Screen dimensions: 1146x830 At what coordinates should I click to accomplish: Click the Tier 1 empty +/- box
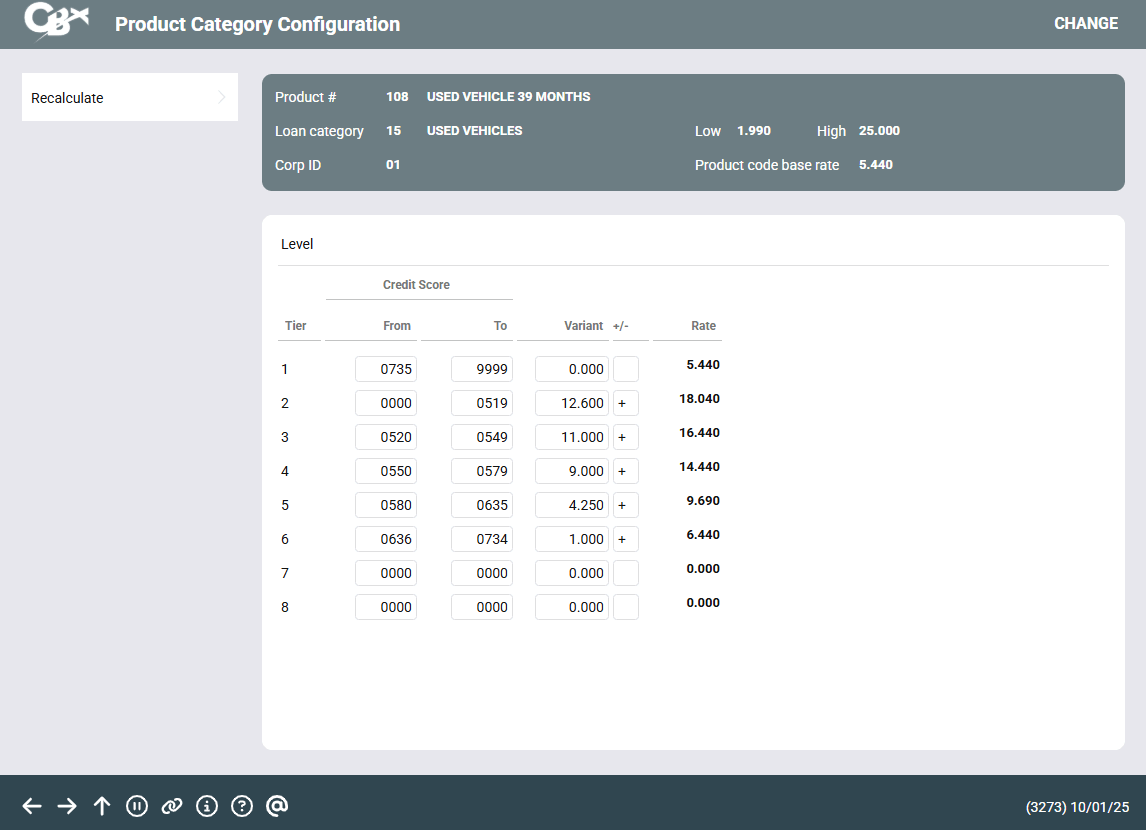(x=626, y=369)
